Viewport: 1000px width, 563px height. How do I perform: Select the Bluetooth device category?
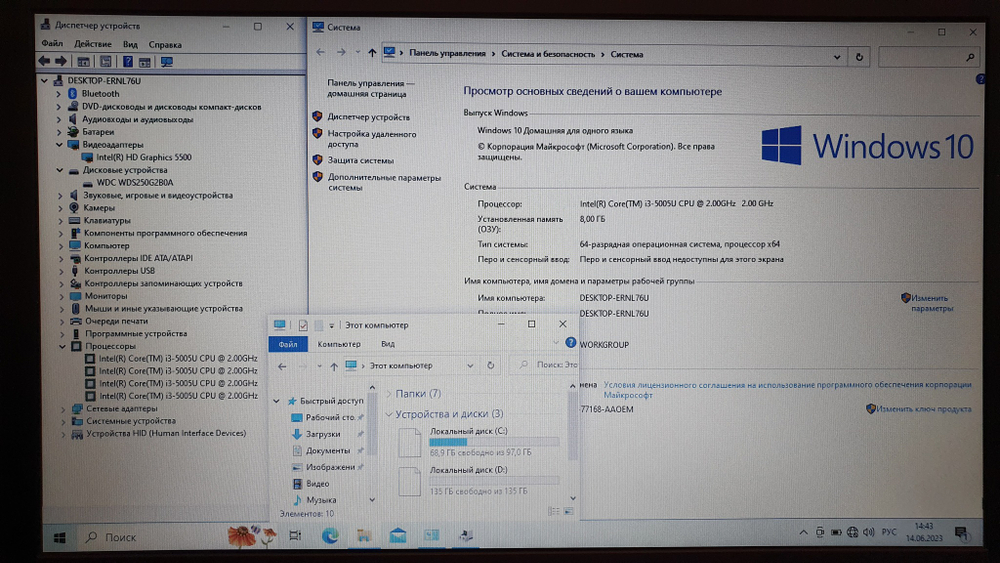[100, 94]
